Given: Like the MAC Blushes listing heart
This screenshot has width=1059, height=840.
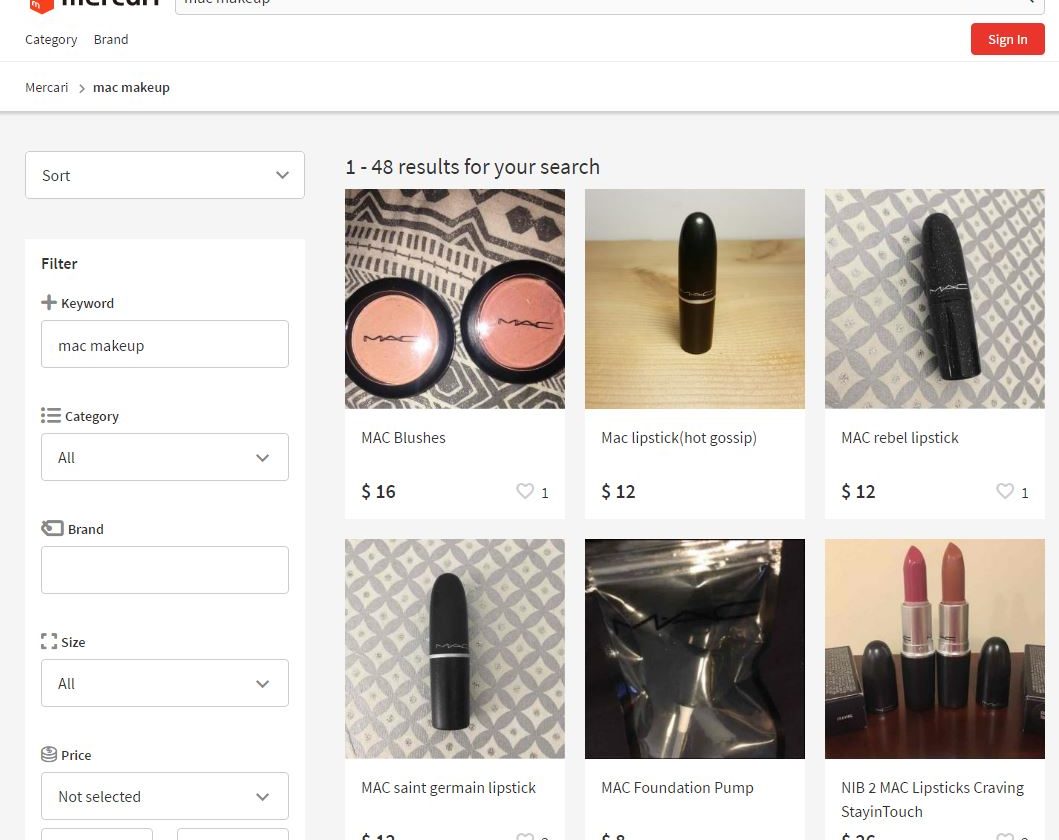Looking at the screenshot, I should pos(525,491).
